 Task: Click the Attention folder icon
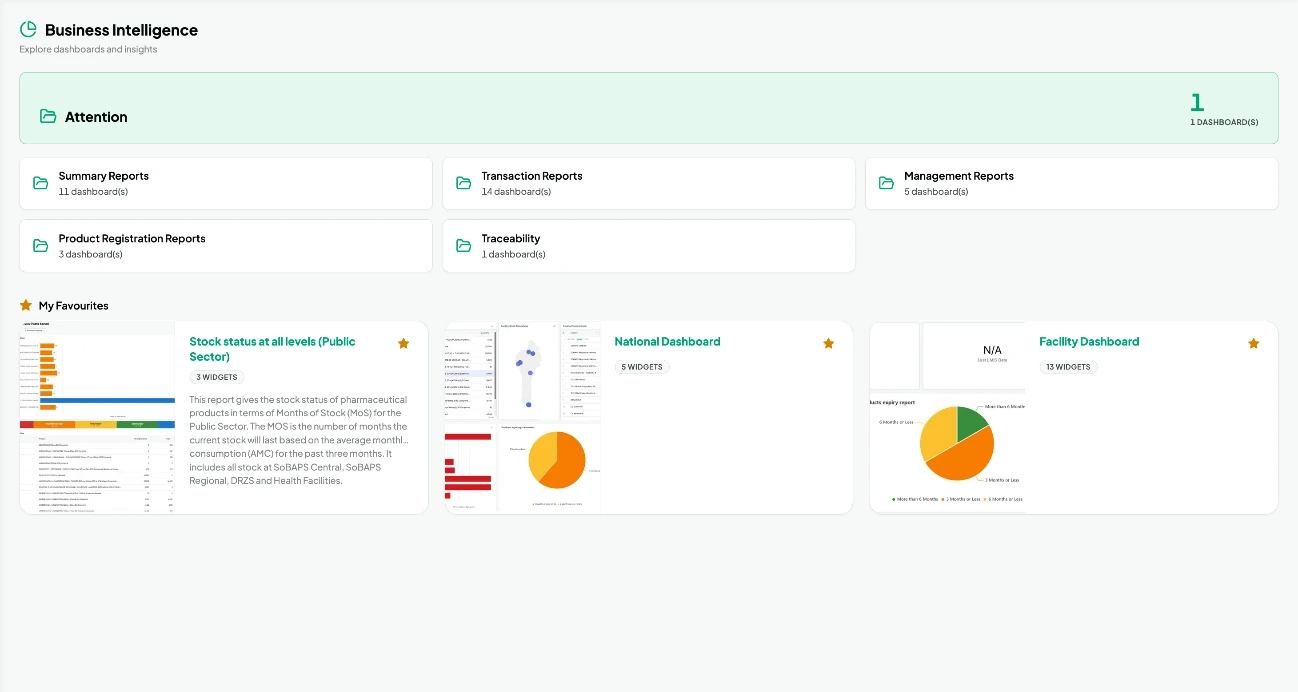tap(48, 116)
